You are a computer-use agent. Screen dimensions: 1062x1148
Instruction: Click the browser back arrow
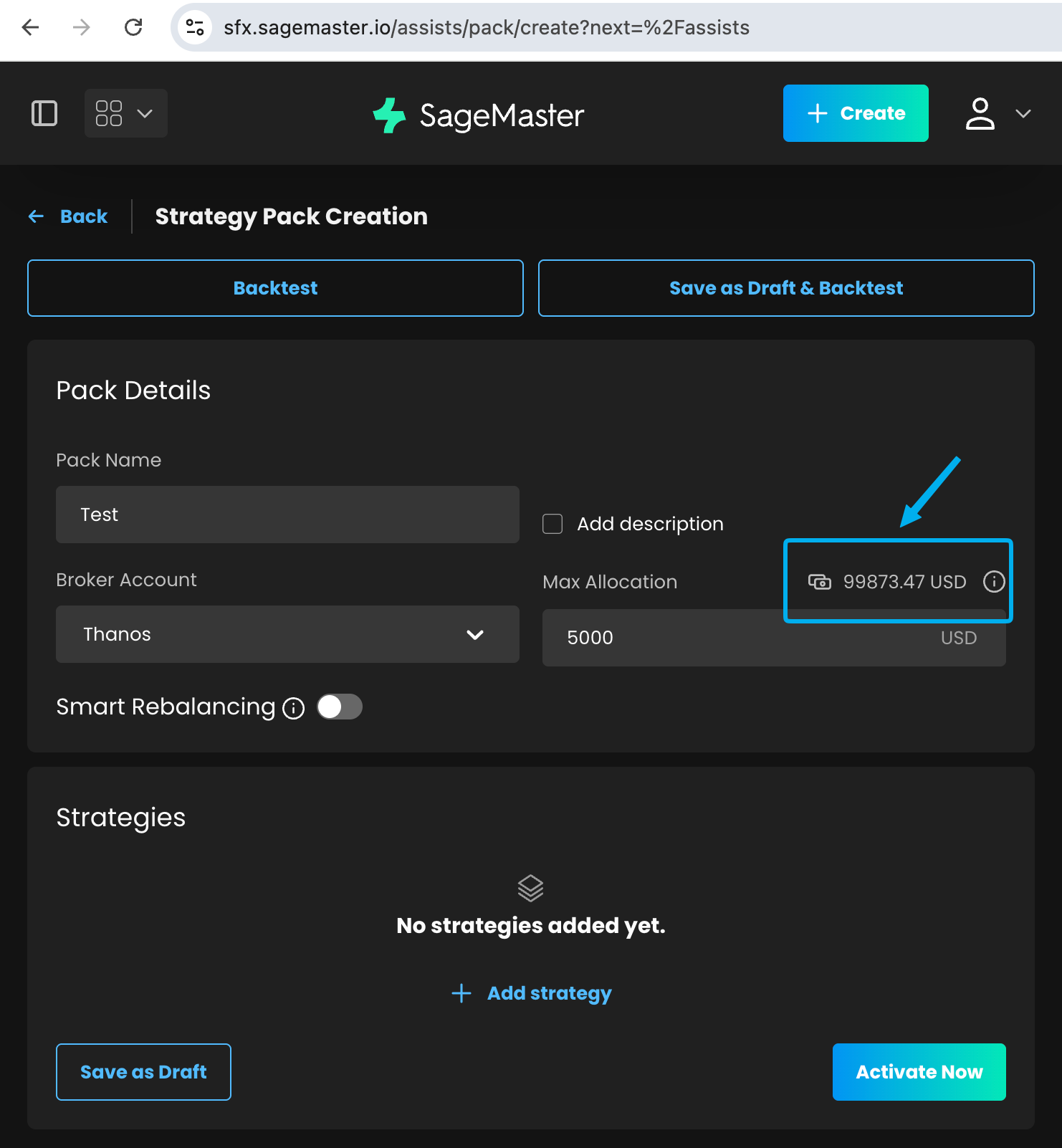pos(31,27)
